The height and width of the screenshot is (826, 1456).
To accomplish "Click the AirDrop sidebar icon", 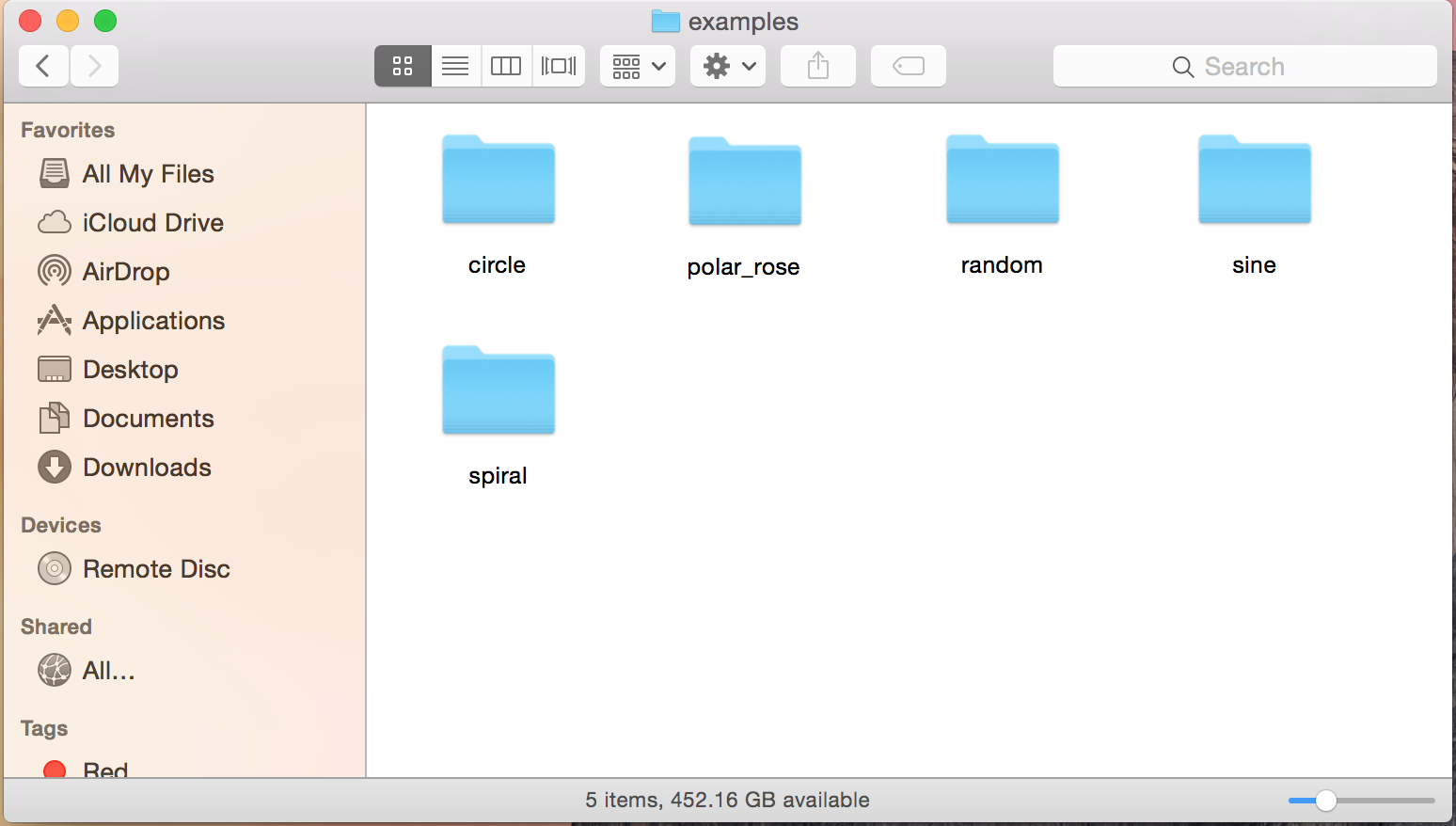I will pyautogui.click(x=55, y=271).
